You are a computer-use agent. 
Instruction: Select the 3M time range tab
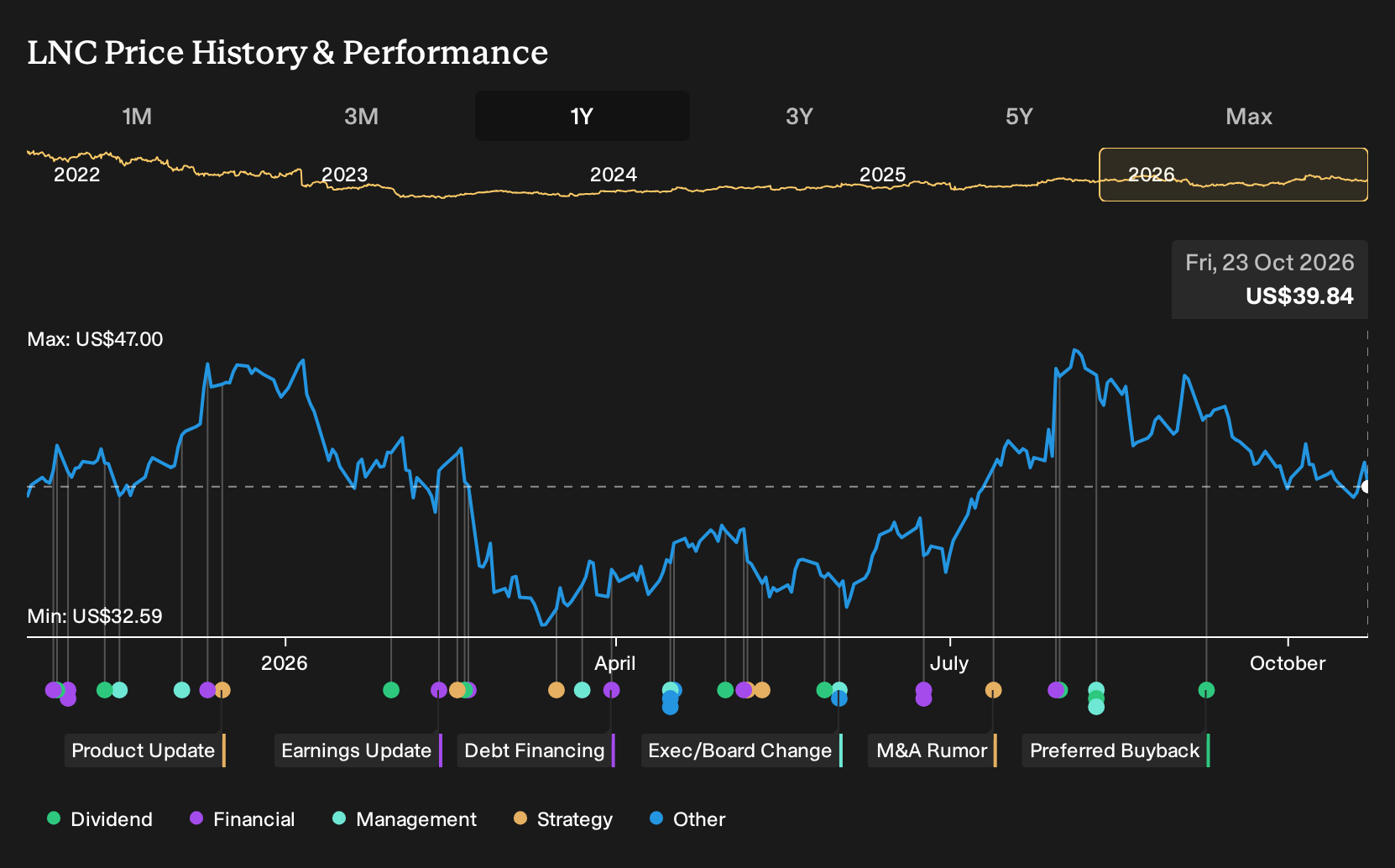pos(361,116)
